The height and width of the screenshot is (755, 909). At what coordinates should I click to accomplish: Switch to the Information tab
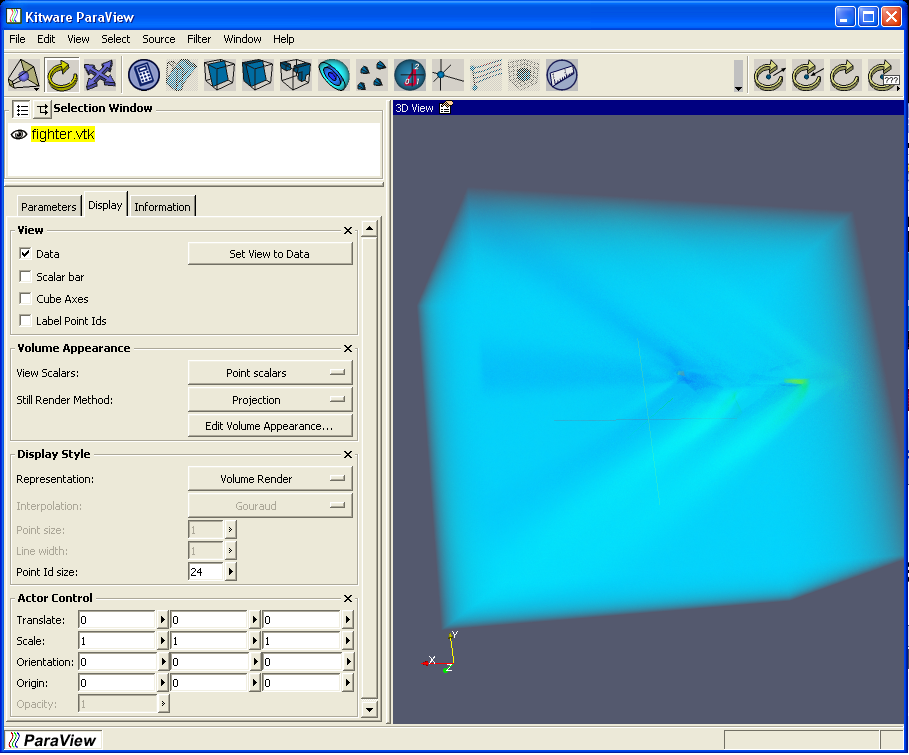162,206
